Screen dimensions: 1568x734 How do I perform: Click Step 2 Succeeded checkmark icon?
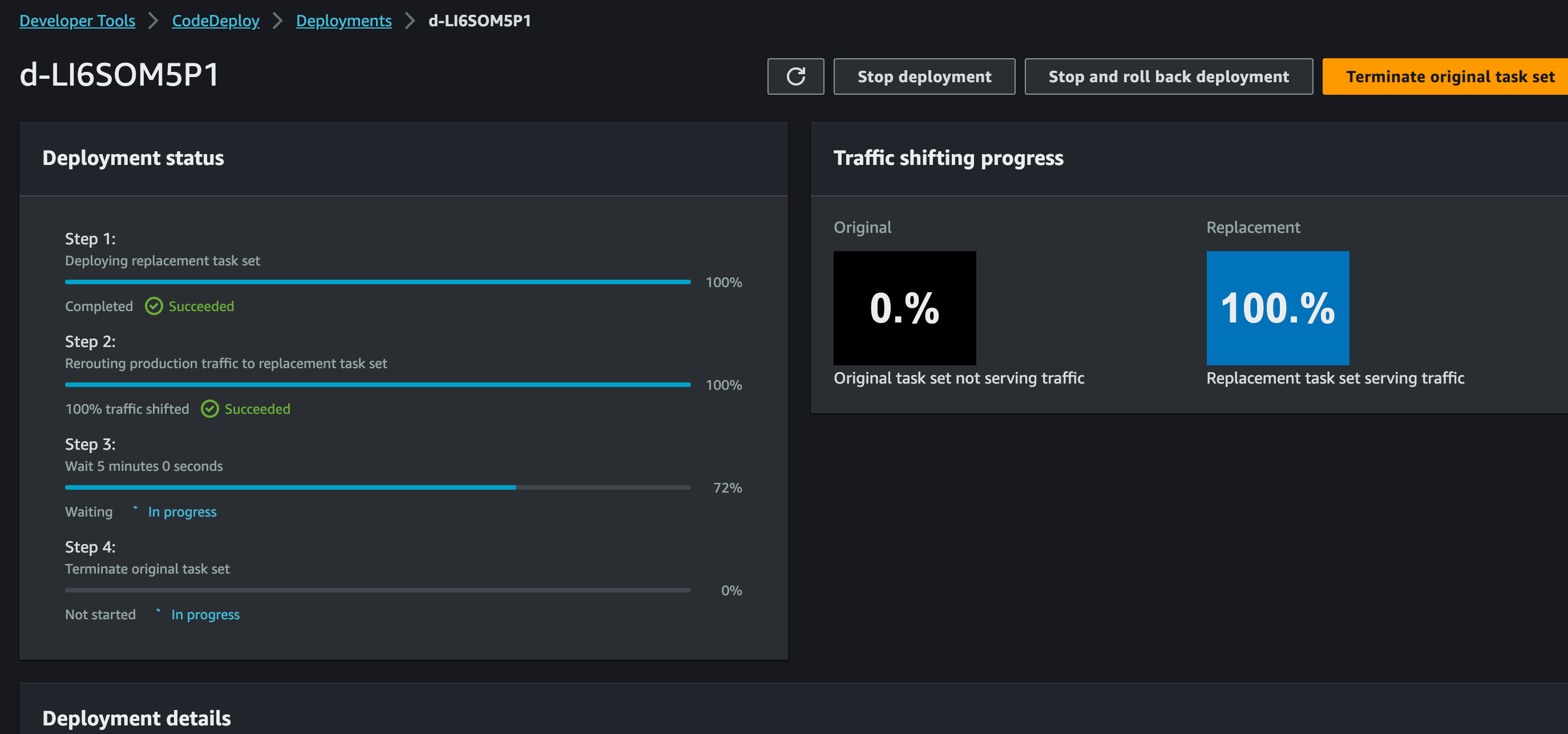pos(209,409)
